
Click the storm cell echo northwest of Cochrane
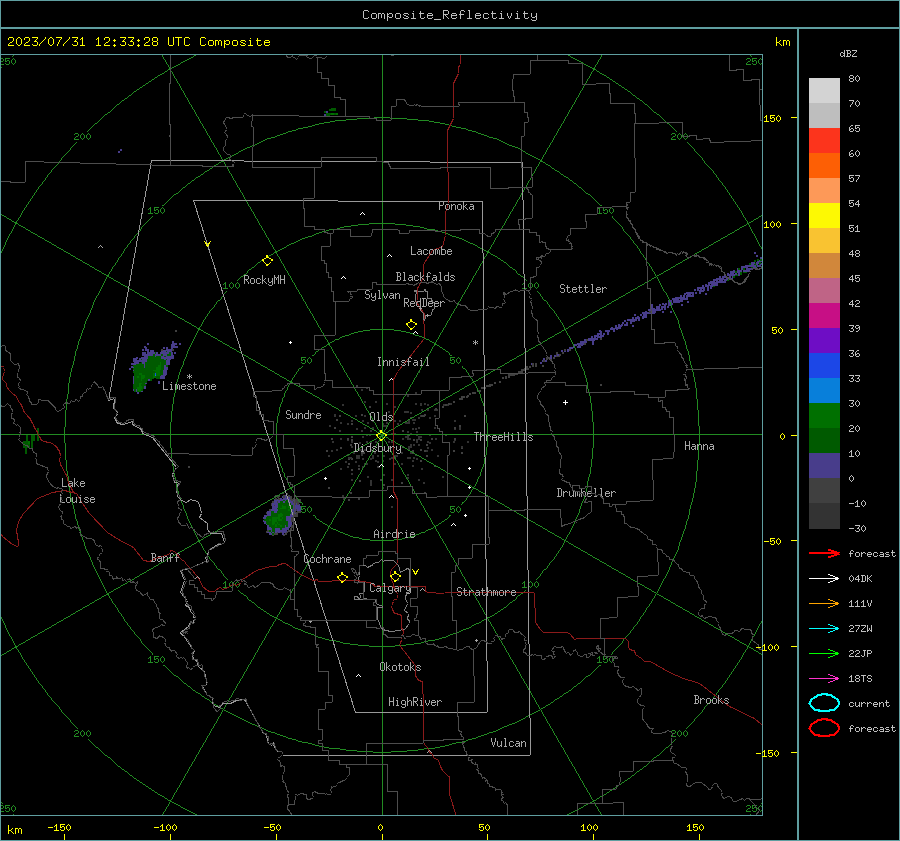pos(281,514)
